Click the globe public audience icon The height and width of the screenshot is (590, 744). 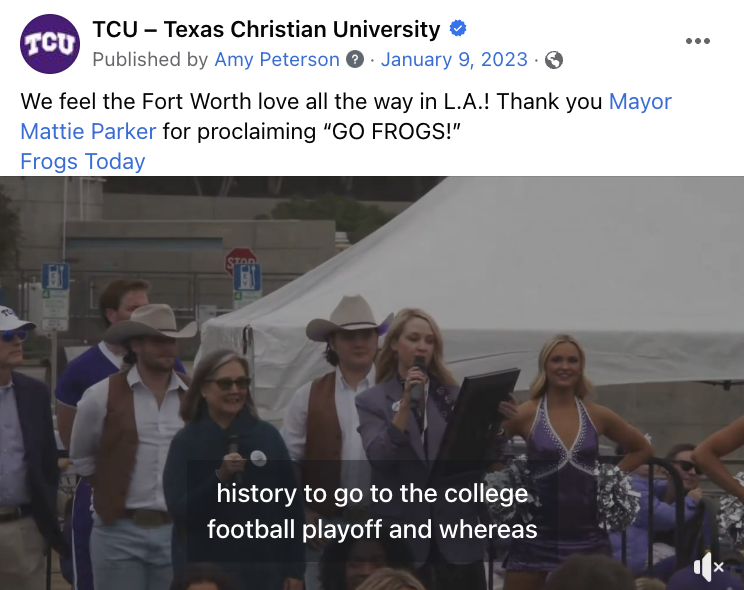click(553, 60)
